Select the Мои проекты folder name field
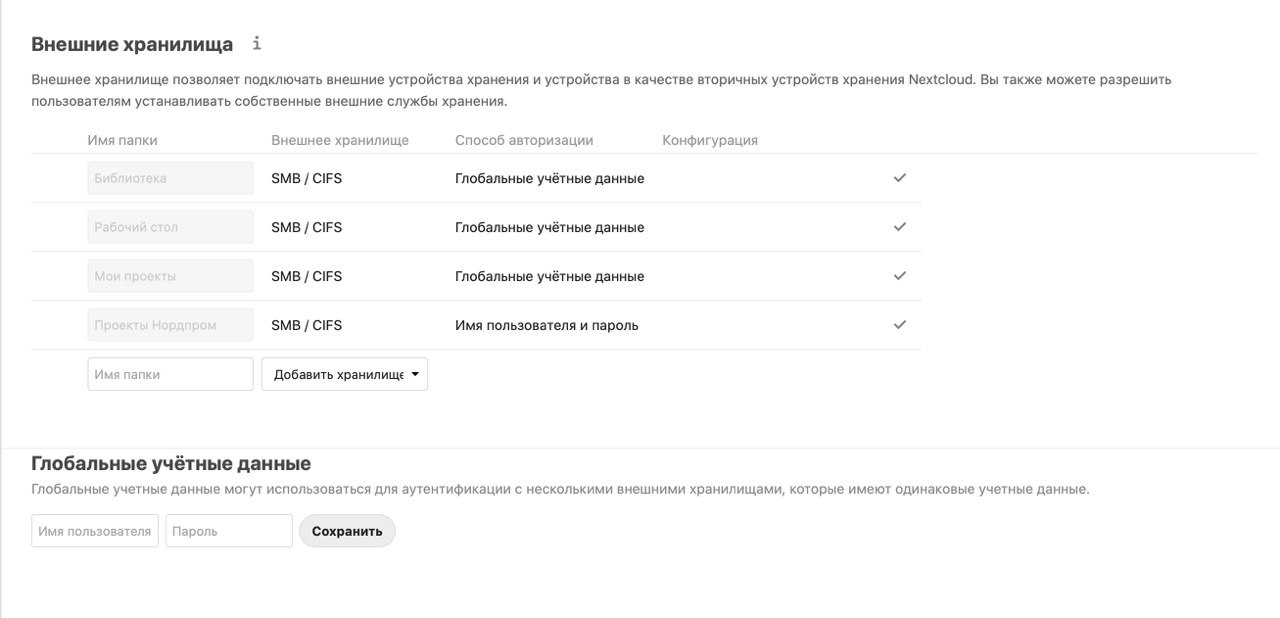 tap(171, 276)
